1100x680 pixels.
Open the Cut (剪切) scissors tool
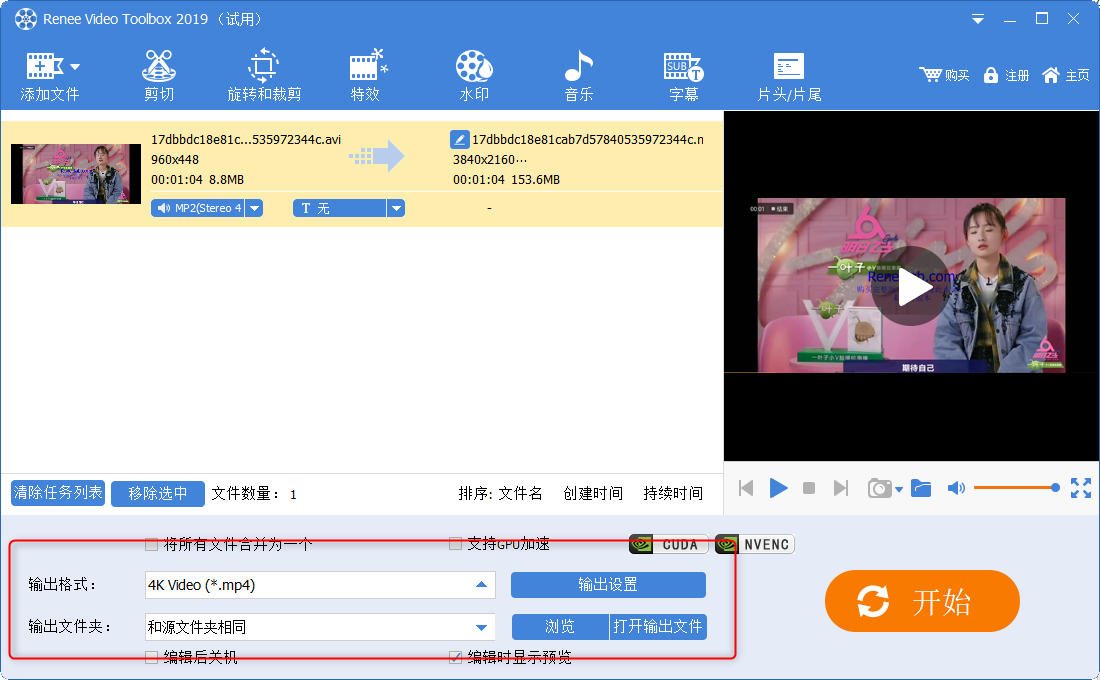[159, 75]
